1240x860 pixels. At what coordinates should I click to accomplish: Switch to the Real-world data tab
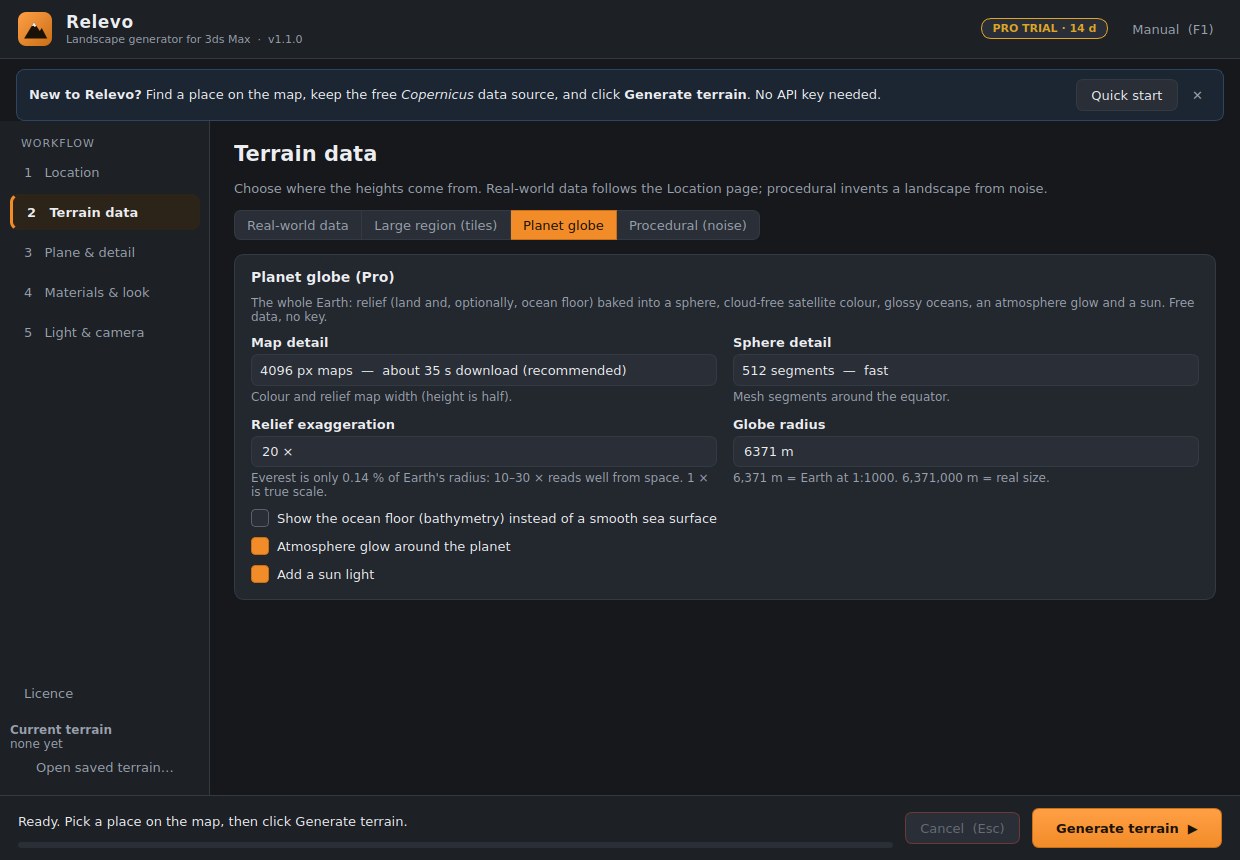coord(298,225)
